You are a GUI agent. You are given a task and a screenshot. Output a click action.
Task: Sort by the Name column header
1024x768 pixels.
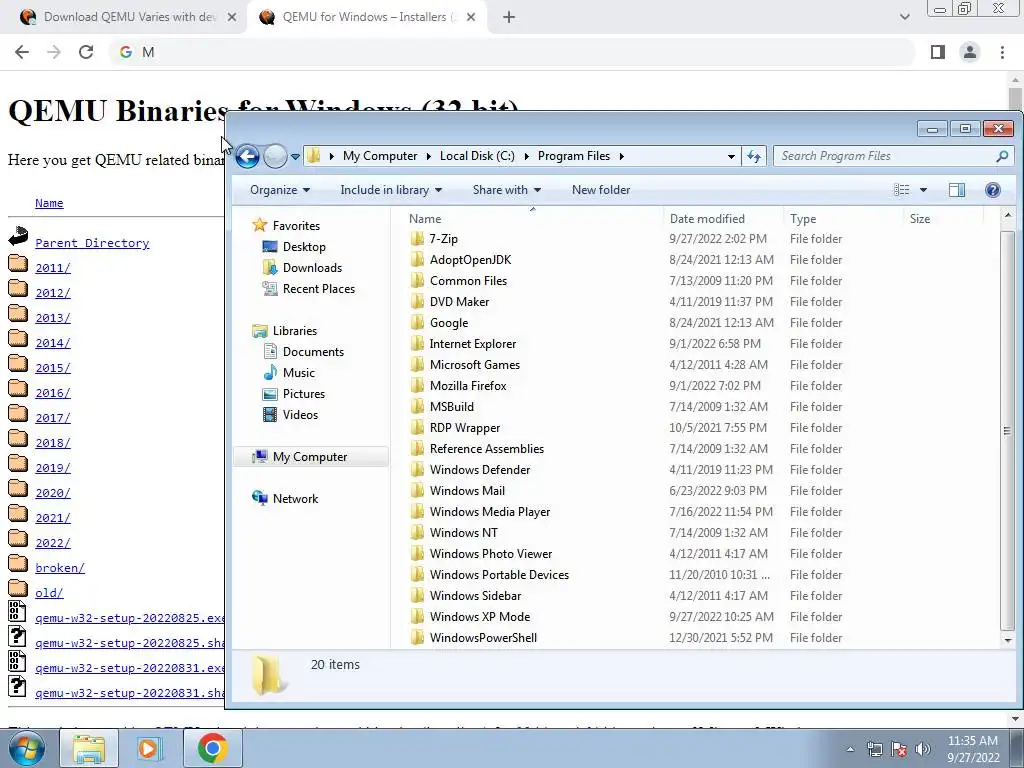(x=425, y=219)
